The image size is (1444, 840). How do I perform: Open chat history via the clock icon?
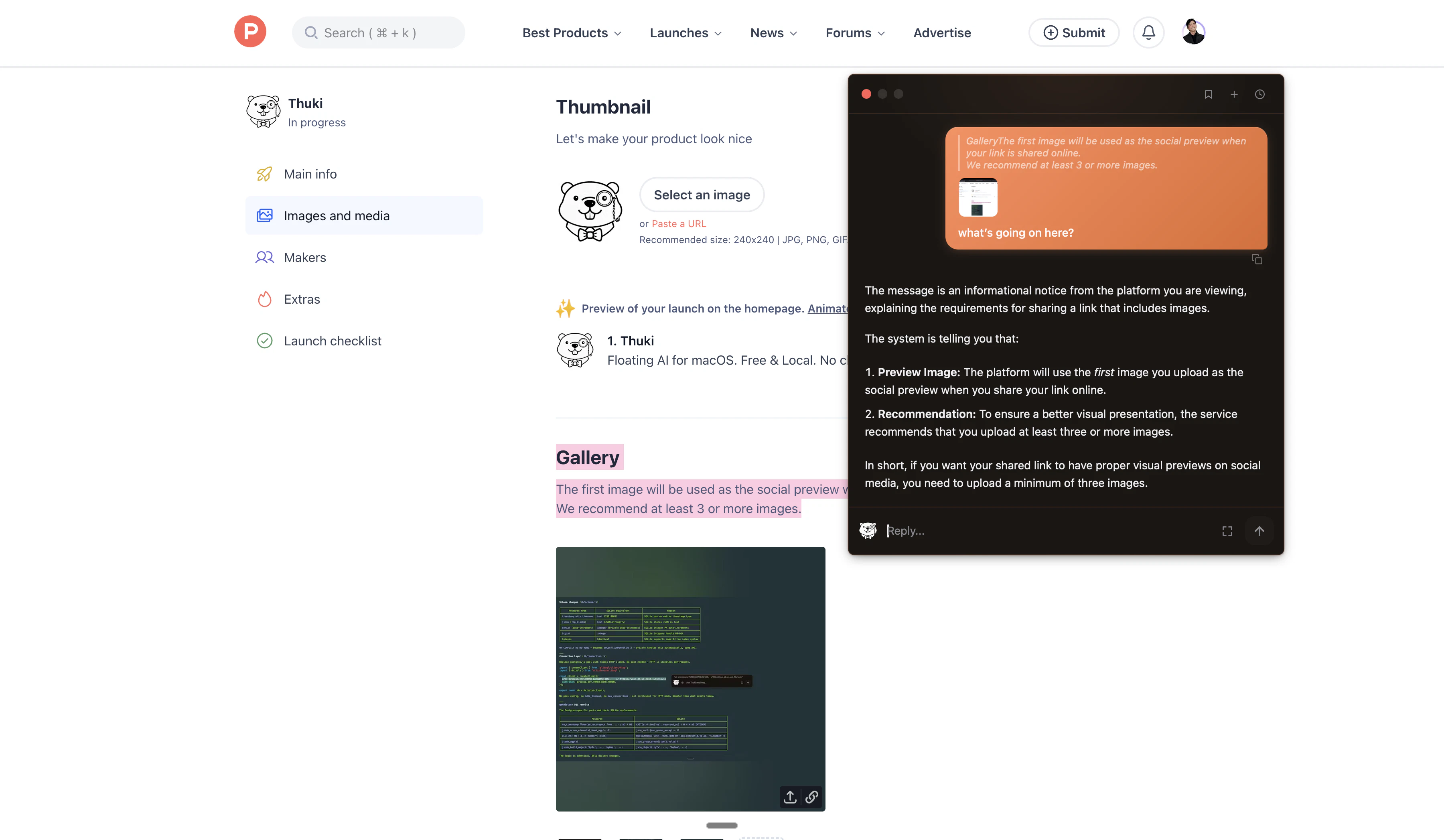point(1259,94)
